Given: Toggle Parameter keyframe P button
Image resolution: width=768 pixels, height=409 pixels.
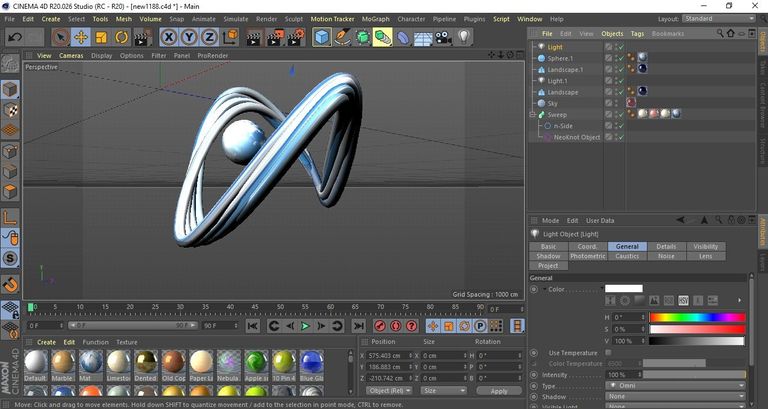Looking at the screenshot, I should 480,326.
